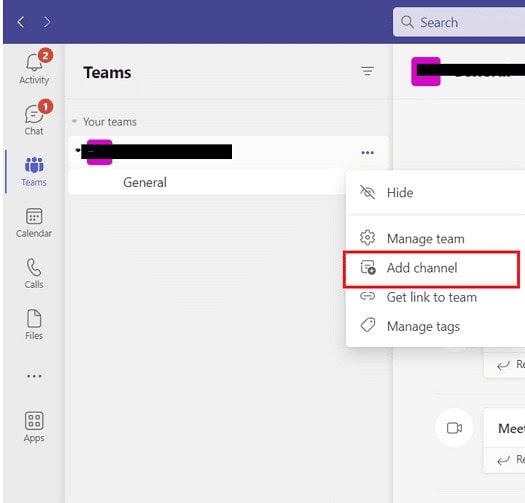525x503 pixels.
Task: Choose Manage tags from the menu
Action: 435,326
